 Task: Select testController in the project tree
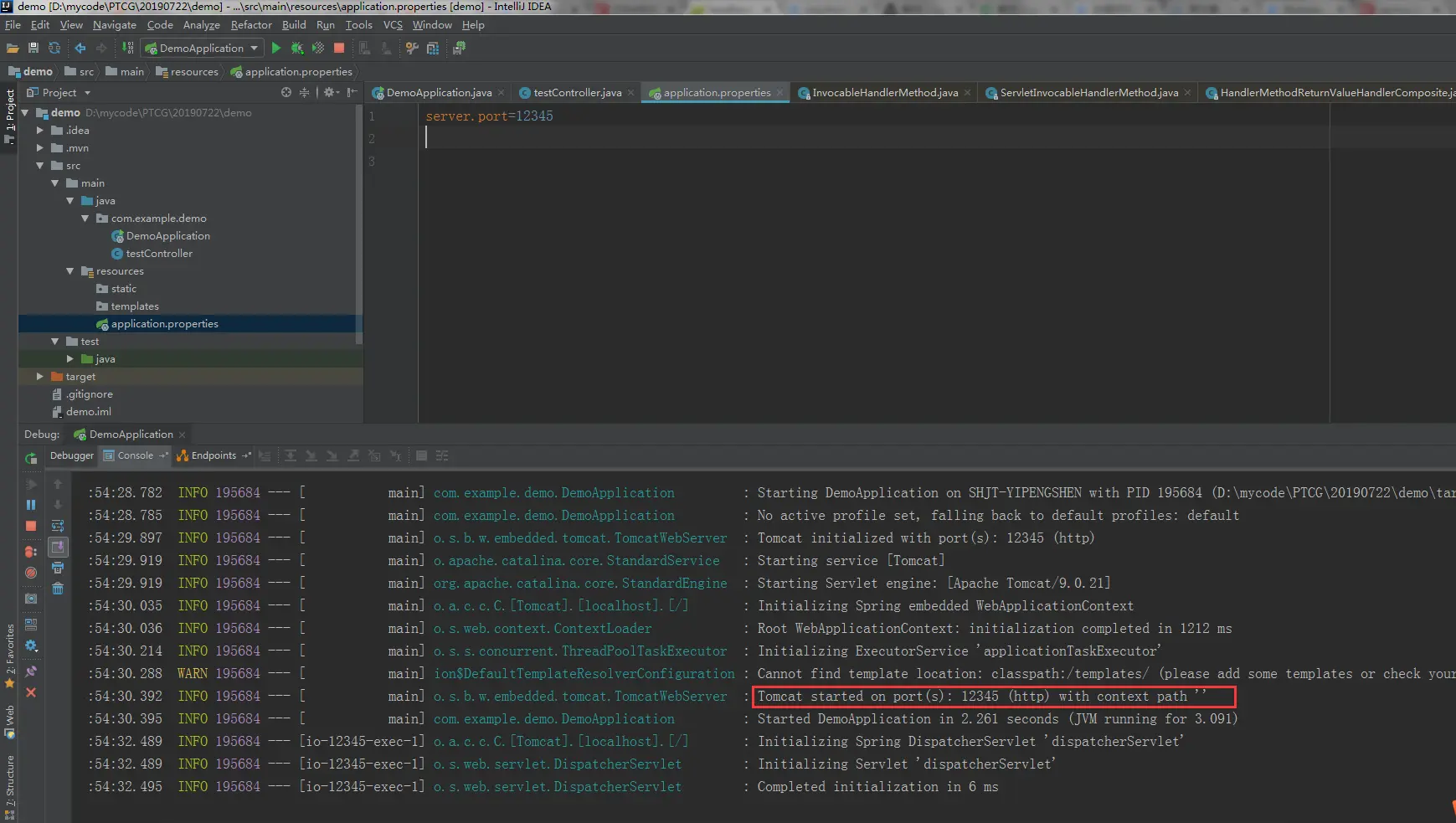coord(159,254)
